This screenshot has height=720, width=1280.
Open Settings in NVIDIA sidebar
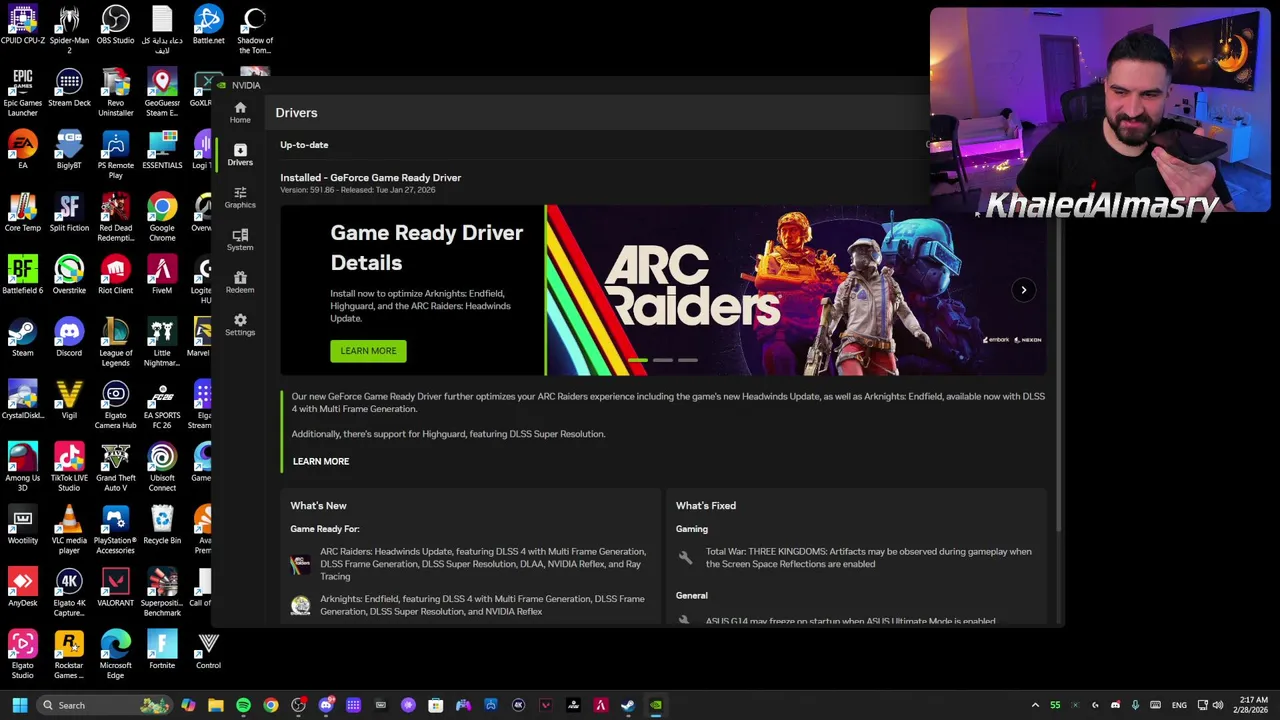(x=240, y=324)
